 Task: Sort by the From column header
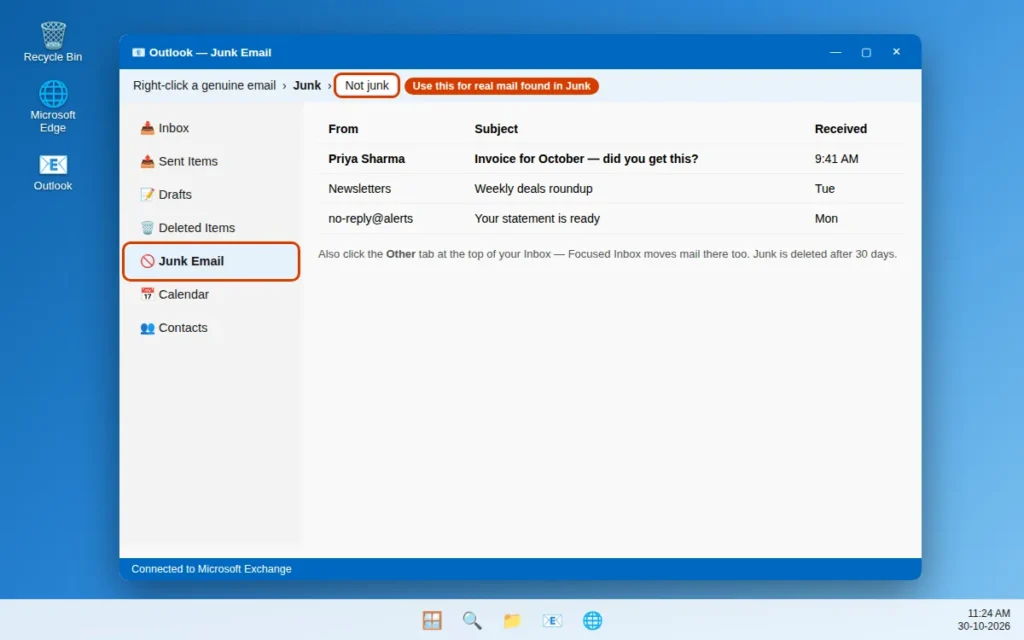coord(343,129)
